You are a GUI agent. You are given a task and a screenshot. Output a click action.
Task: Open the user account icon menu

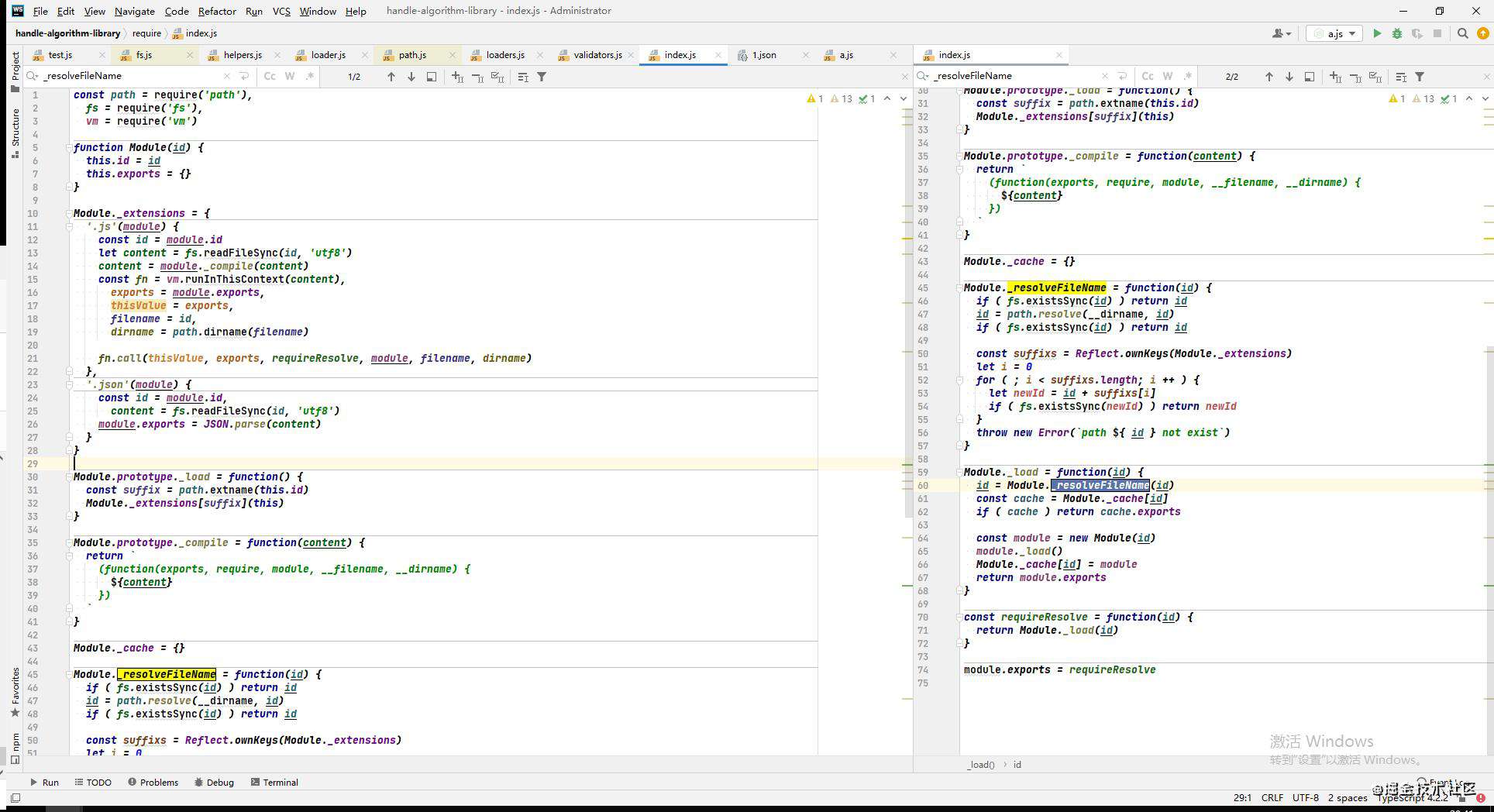(x=1281, y=33)
